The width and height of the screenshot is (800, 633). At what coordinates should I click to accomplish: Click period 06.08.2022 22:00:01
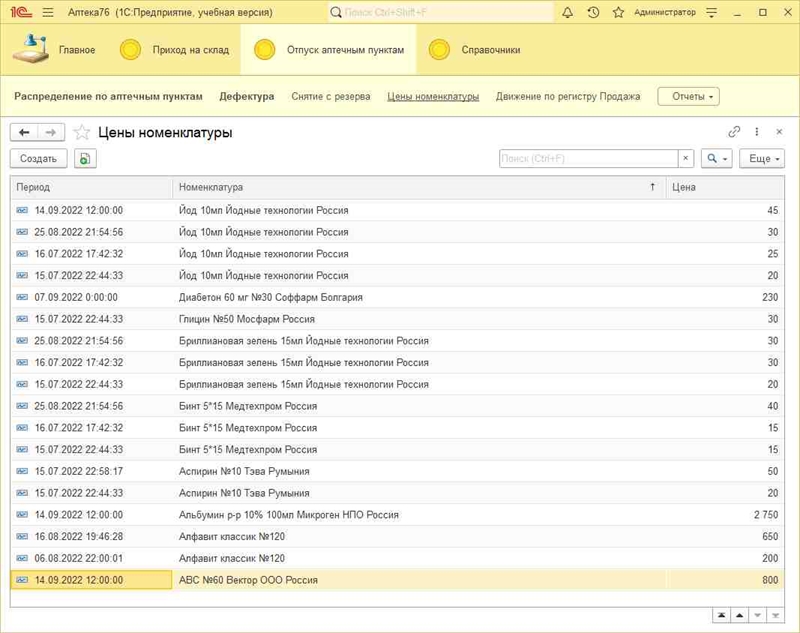79,558
